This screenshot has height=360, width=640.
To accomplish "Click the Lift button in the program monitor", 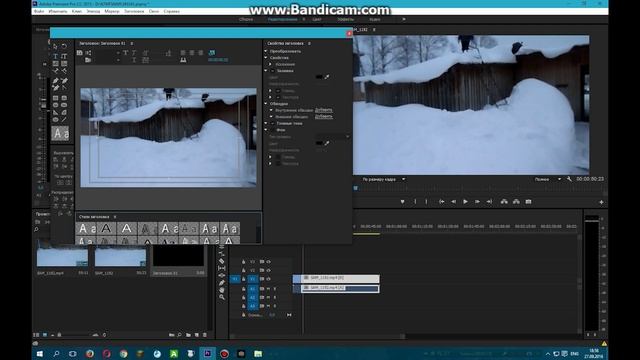I will 504,202.
